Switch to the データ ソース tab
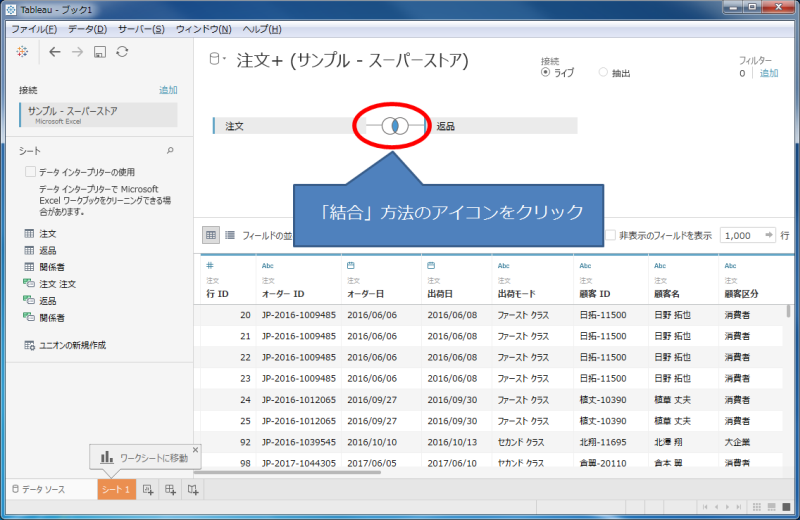 point(39,489)
